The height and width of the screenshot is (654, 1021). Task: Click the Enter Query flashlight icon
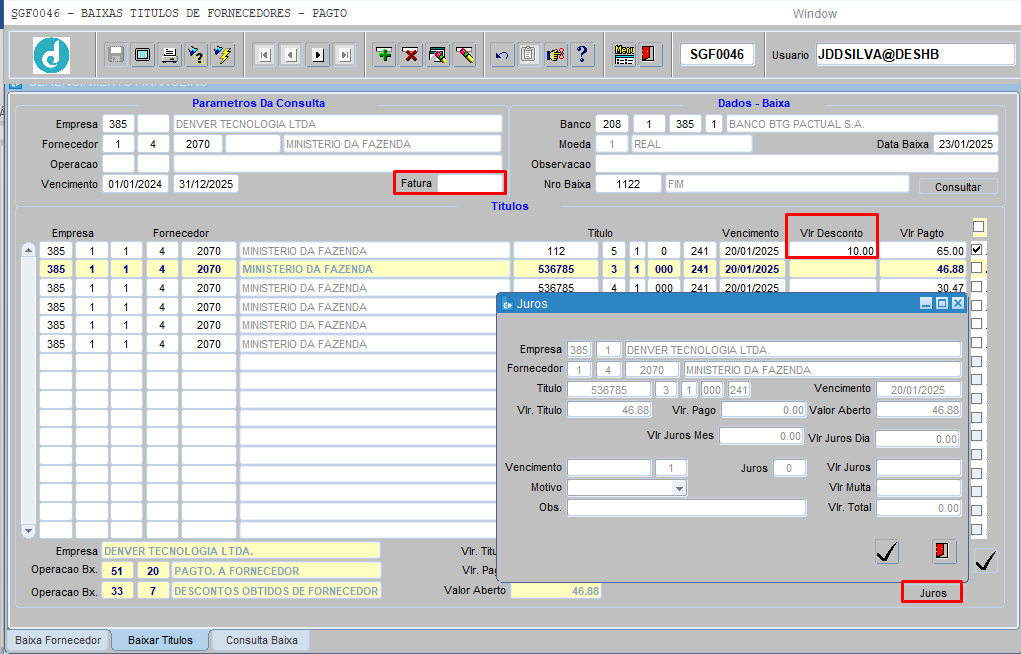coord(196,55)
